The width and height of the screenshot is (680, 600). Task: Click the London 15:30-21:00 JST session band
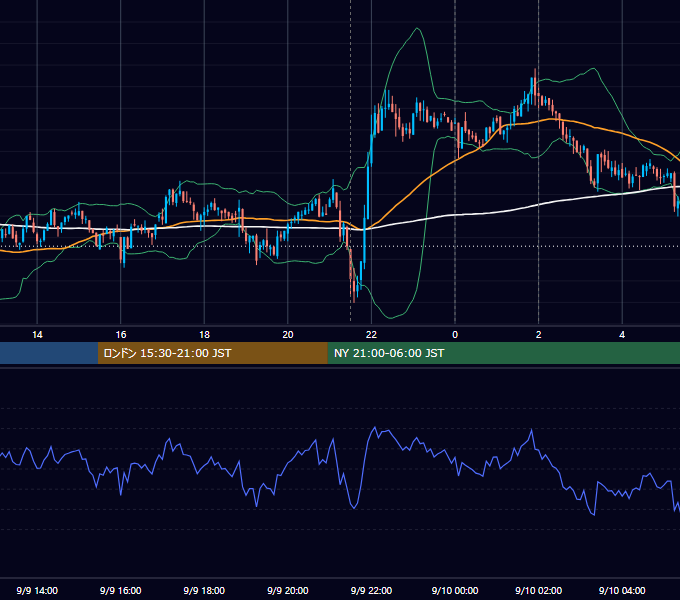(x=212, y=353)
